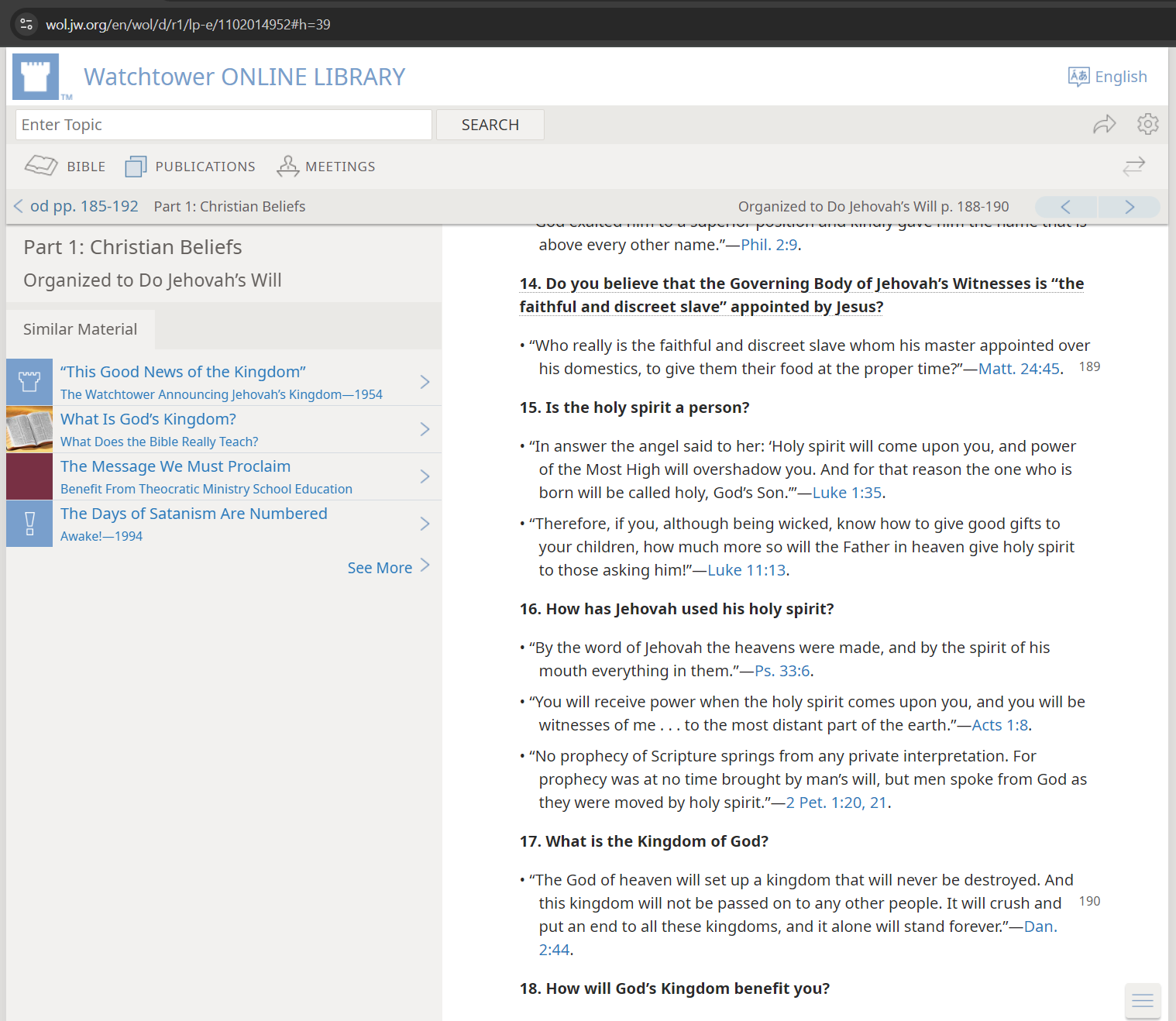Open What Is God's Kingdom thumbnail
Image resolution: width=1176 pixels, height=1021 pixels.
pyautogui.click(x=29, y=429)
